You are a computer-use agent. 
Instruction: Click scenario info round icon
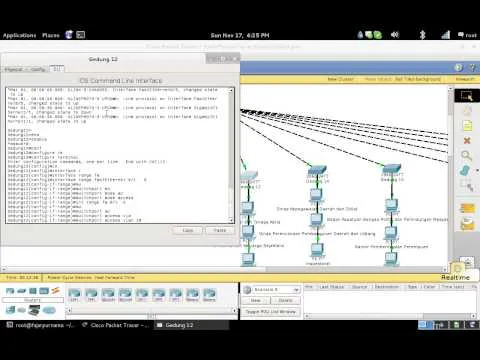coord(247,290)
